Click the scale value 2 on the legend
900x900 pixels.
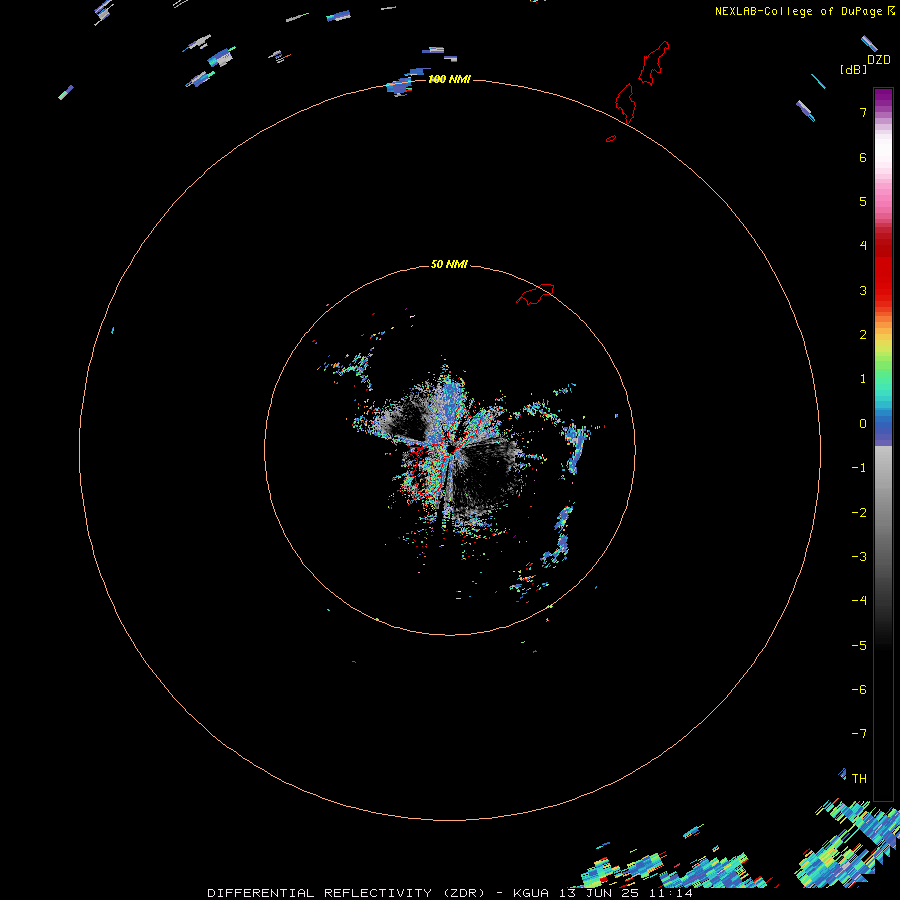(x=863, y=335)
